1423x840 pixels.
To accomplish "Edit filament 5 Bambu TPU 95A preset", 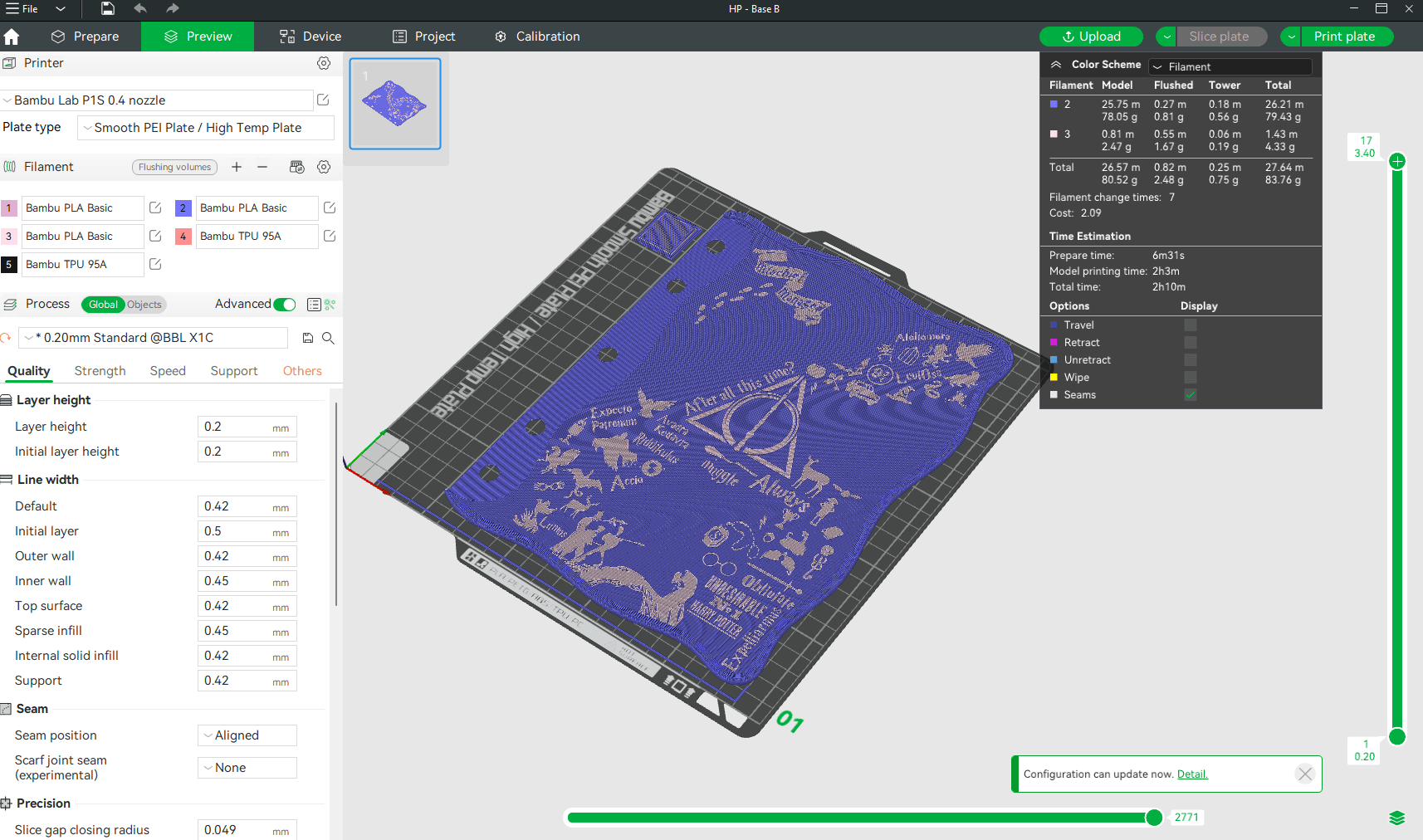I will coord(155,264).
